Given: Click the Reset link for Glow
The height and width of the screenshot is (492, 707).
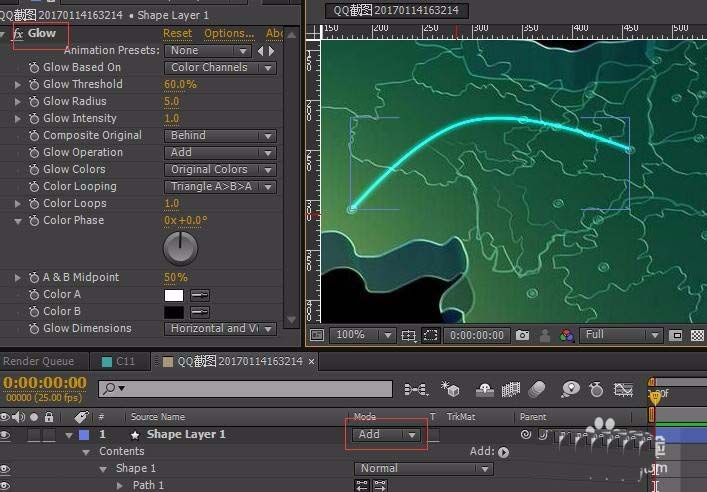Looking at the screenshot, I should [x=177, y=33].
